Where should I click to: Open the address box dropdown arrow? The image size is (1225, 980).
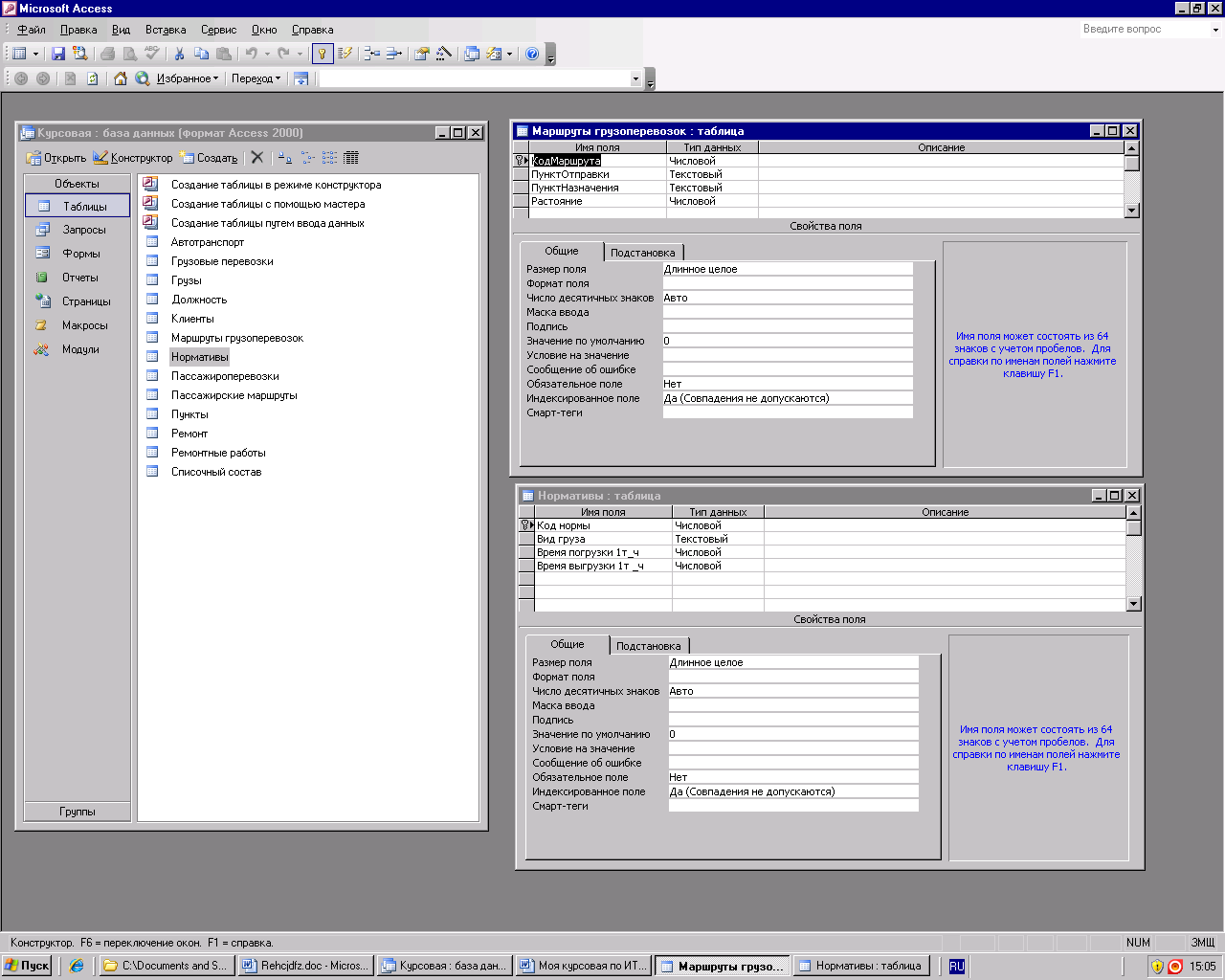tap(635, 79)
